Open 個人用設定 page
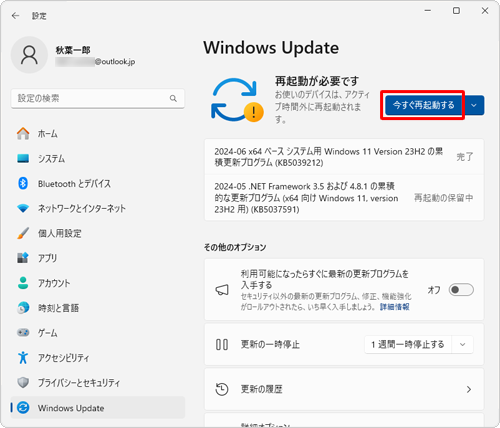 pos(98,233)
